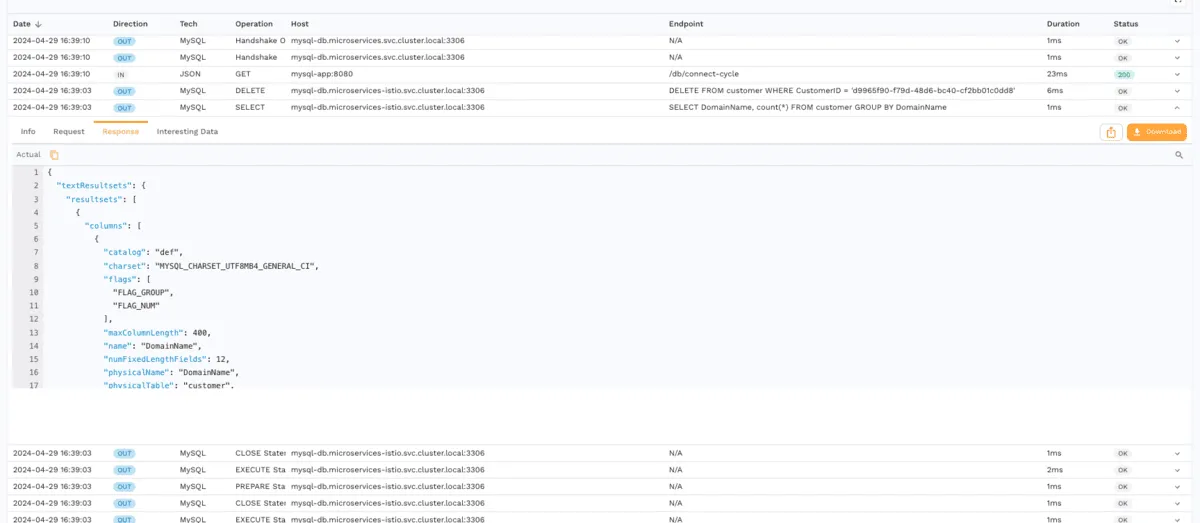The width and height of the screenshot is (1200, 523).
Task: Click the SELECT operation cell
Action: pos(250,107)
